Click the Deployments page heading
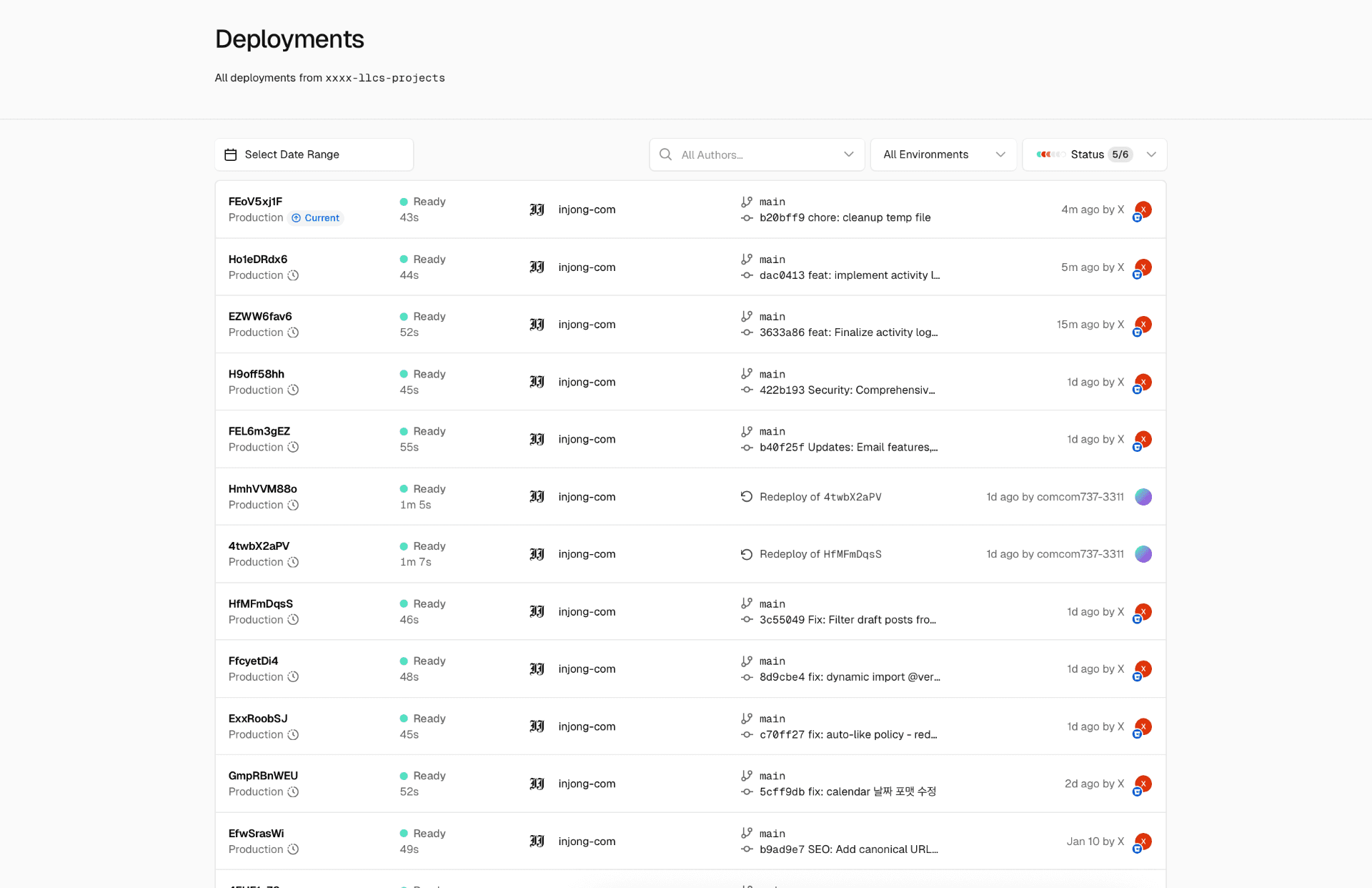This screenshot has width=1372, height=888. 289,39
